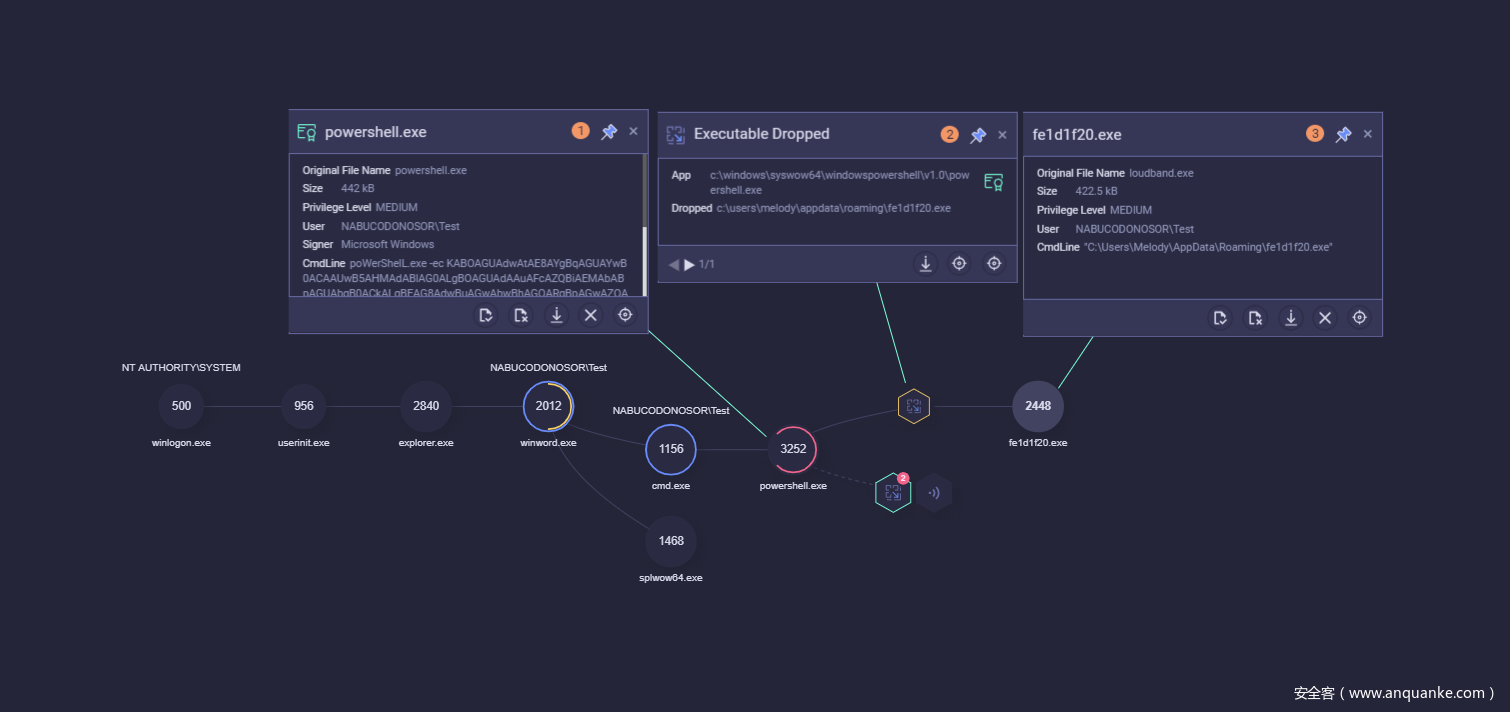Click target locate icon in powershell.exe panel
1510x712 pixels.
tap(625, 315)
